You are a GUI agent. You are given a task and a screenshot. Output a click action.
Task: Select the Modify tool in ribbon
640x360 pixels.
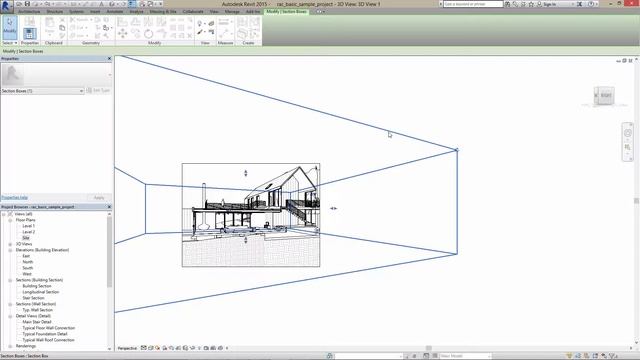[x=10, y=27]
